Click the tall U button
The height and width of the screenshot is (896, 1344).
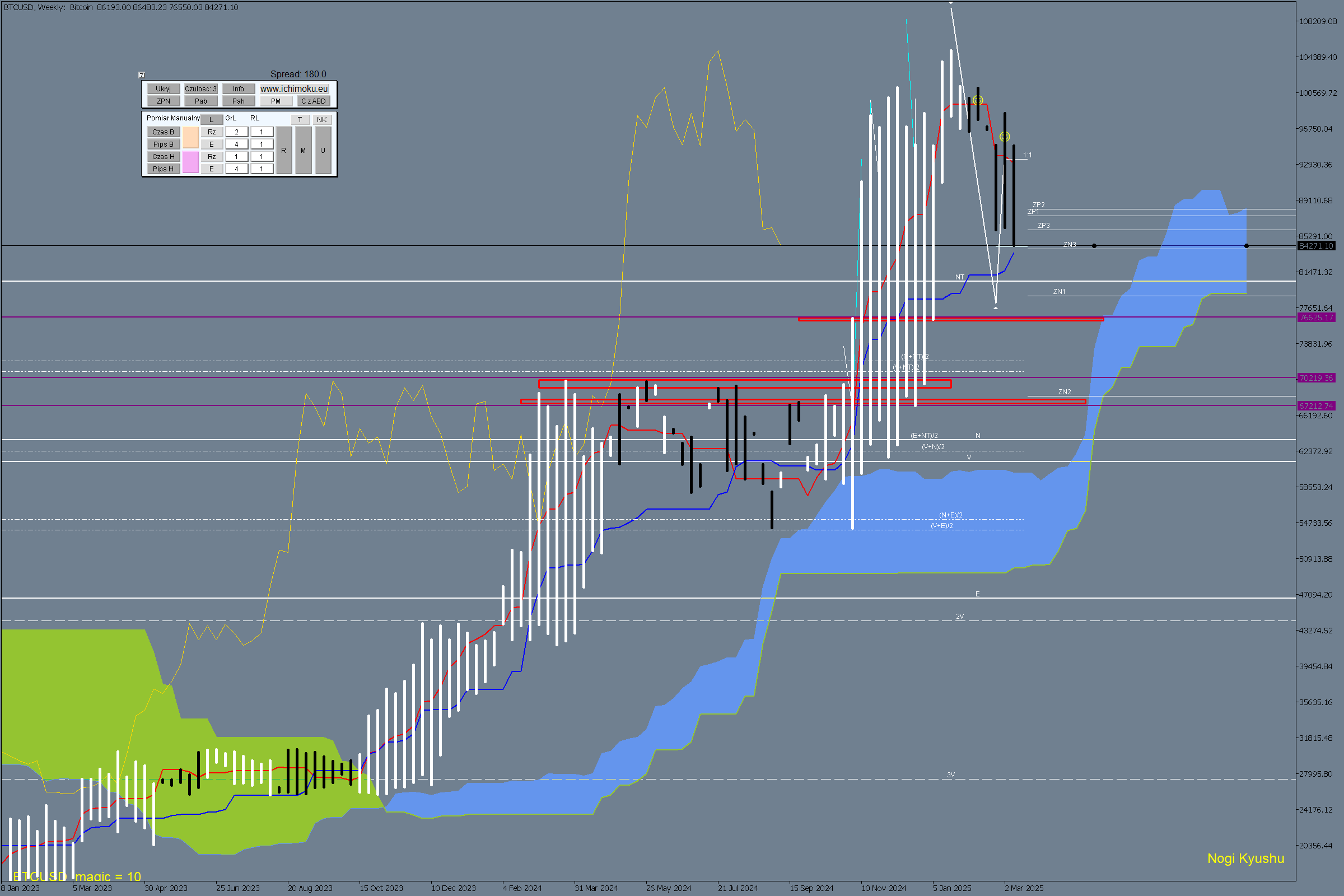pos(323,150)
